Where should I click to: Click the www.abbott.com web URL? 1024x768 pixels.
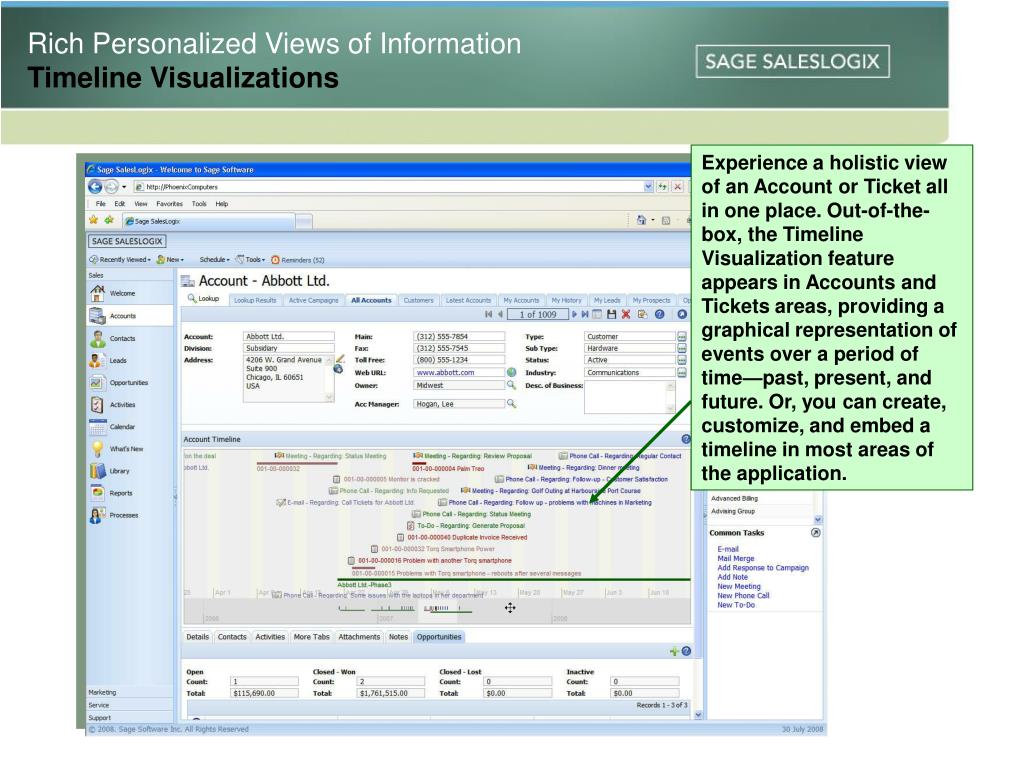pos(445,372)
